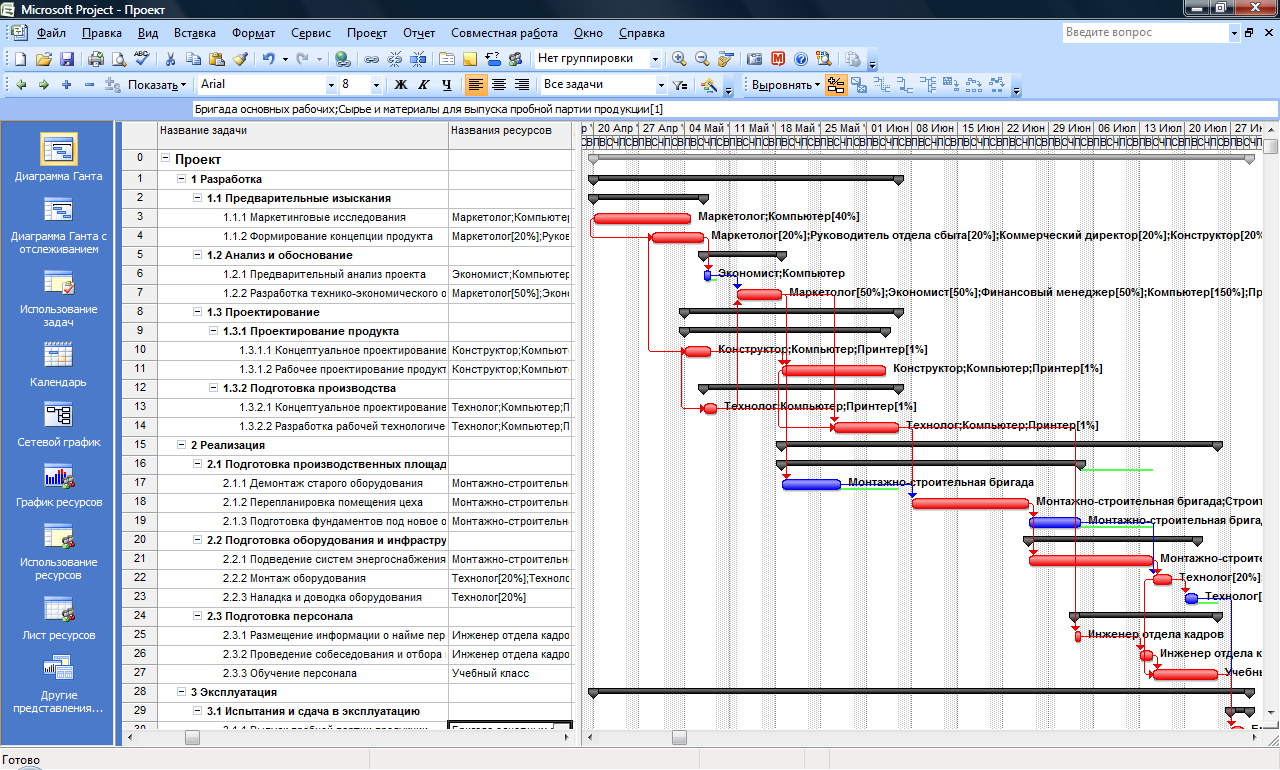This screenshot has height=770, width=1280.
Task: Link the selected tasks (chain icon)
Action: tap(371, 59)
